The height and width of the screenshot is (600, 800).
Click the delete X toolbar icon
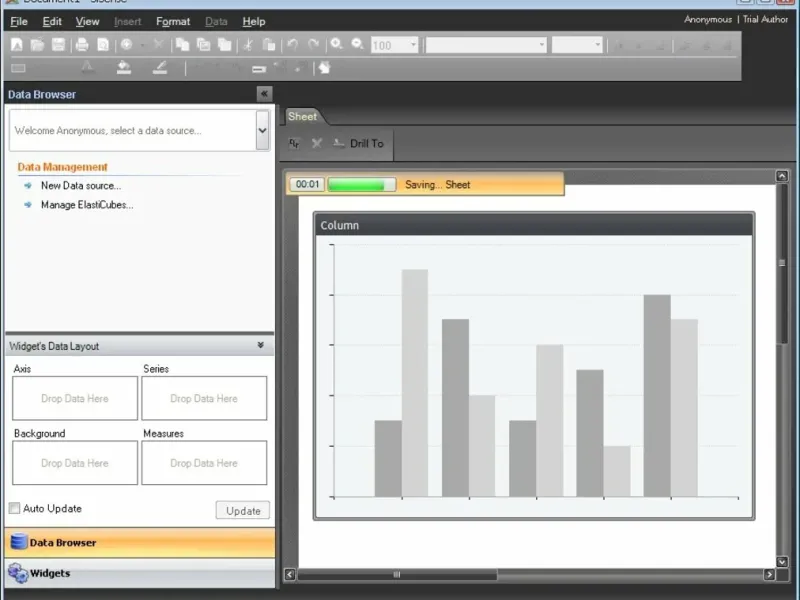pyautogui.click(x=159, y=44)
